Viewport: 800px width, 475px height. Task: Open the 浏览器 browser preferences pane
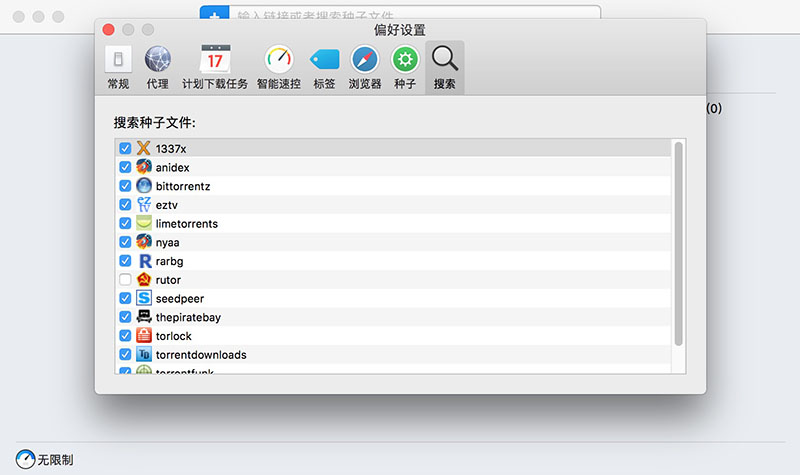coord(365,68)
